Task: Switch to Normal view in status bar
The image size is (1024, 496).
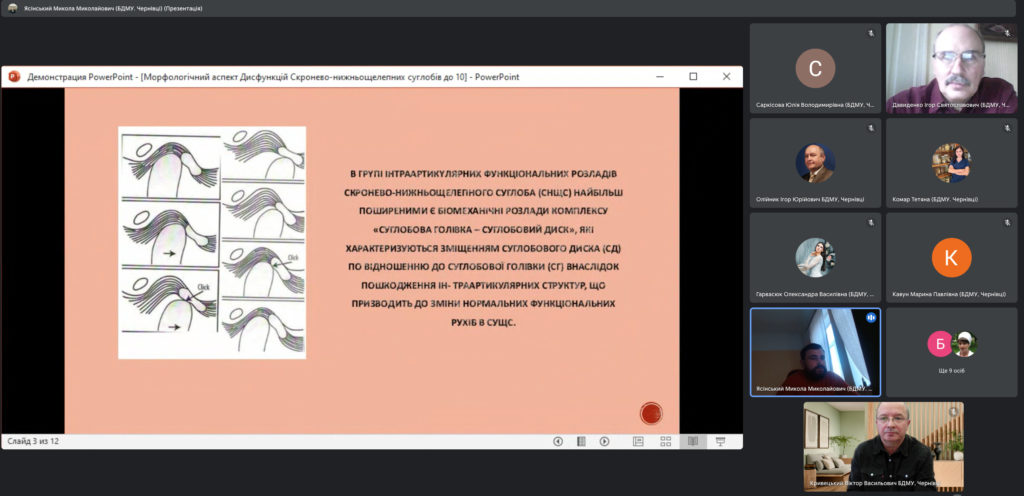Action: (x=636, y=441)
